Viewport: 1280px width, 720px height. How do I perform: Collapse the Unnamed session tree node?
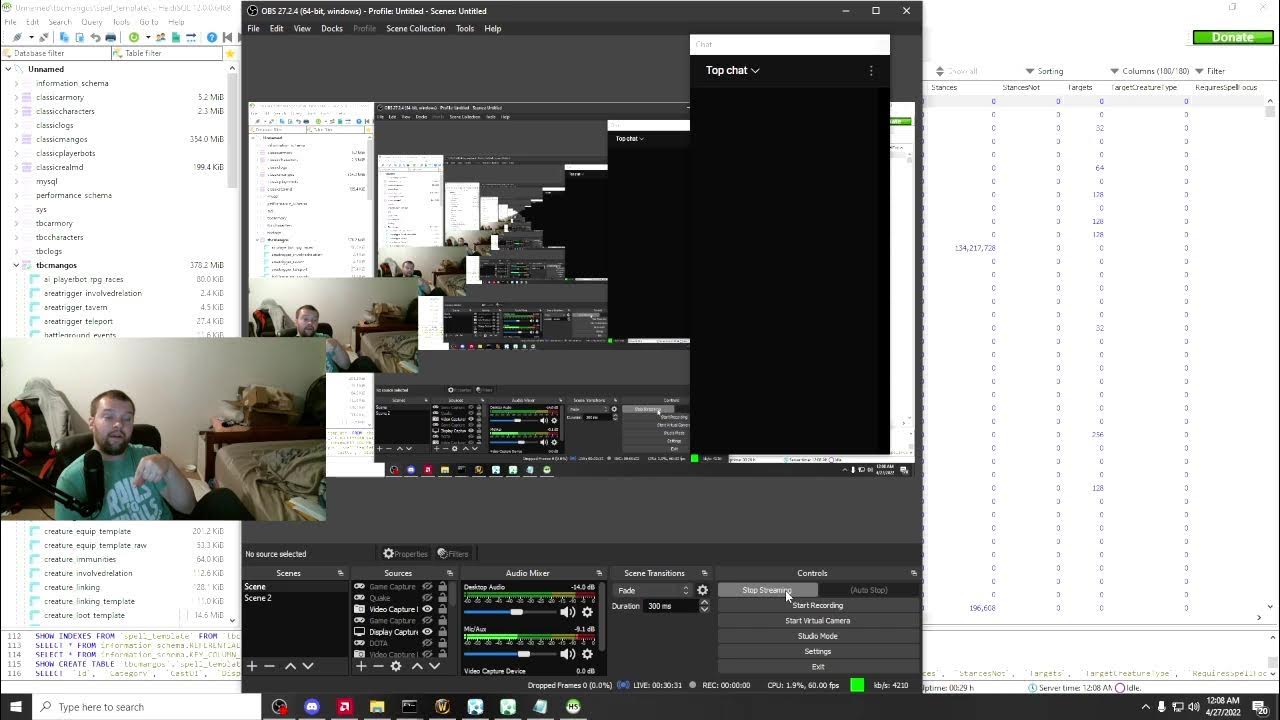[8, 69]
